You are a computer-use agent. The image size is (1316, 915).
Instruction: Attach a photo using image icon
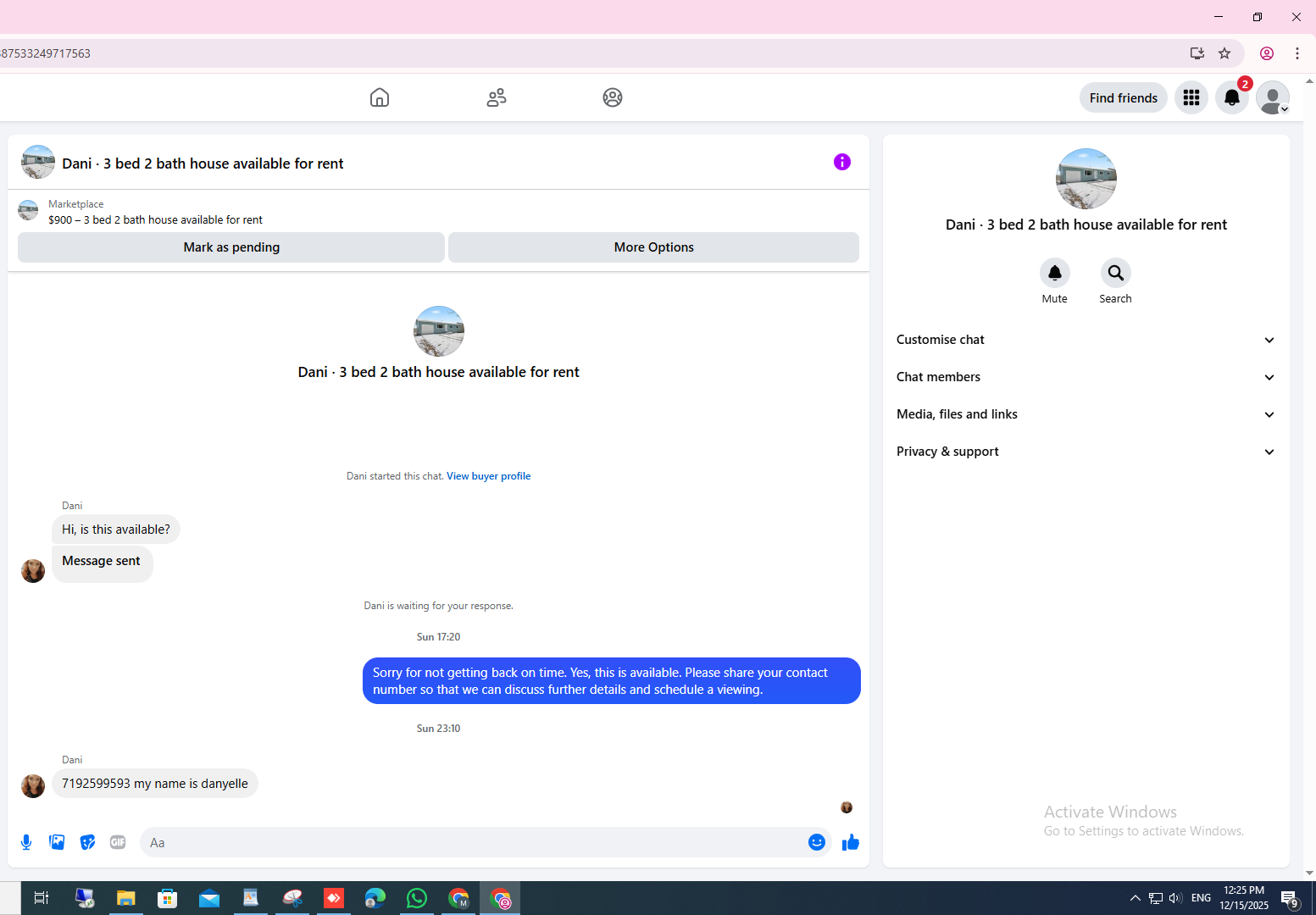tap(57, 842)
